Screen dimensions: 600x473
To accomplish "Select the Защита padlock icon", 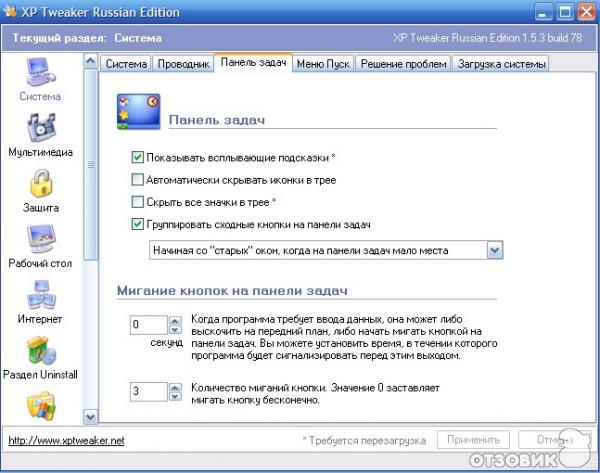I will (x=41, y=183).
